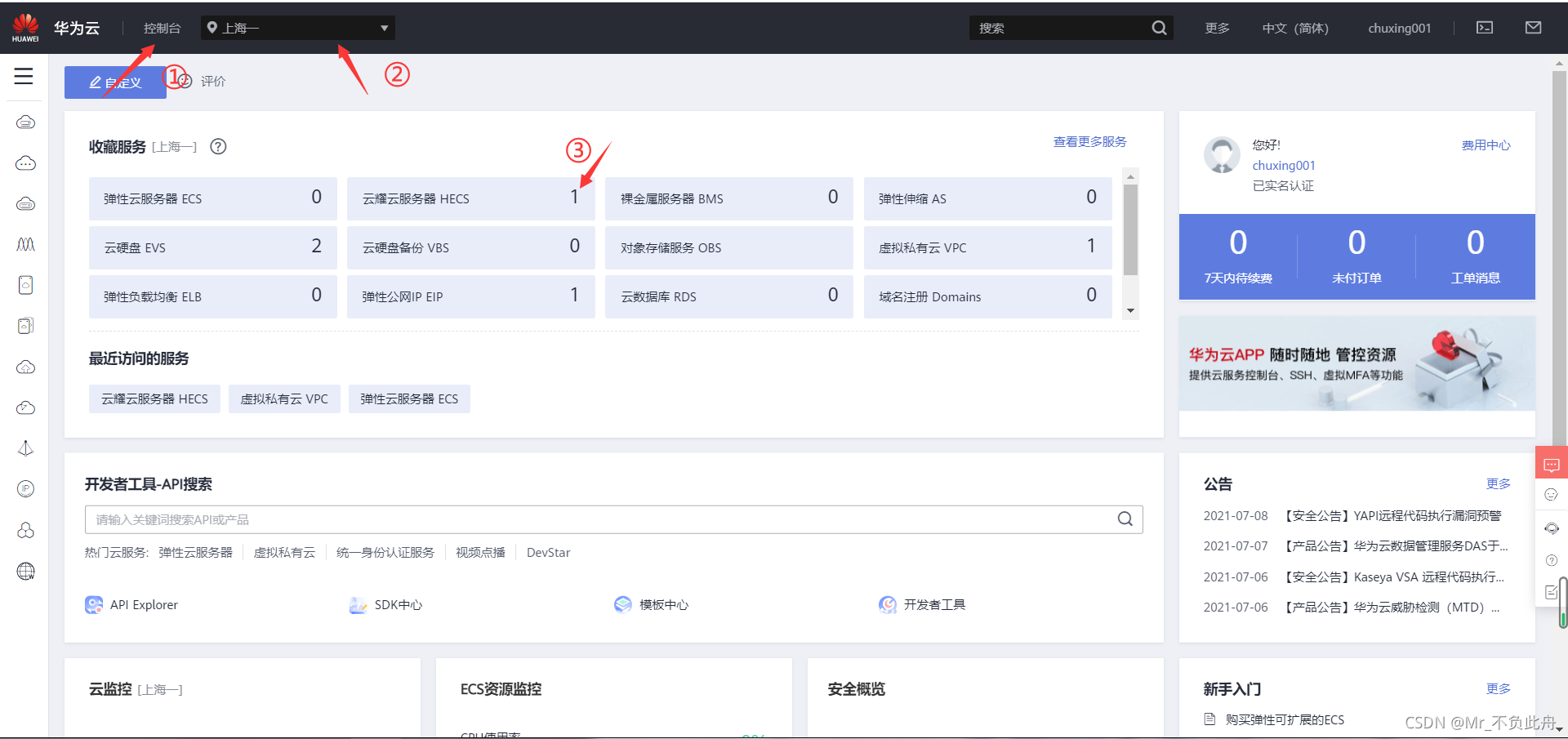Viewport: 1568px width, 739px height.
Task: Click the help question mark beside 收藏服务
Action: 218,147
